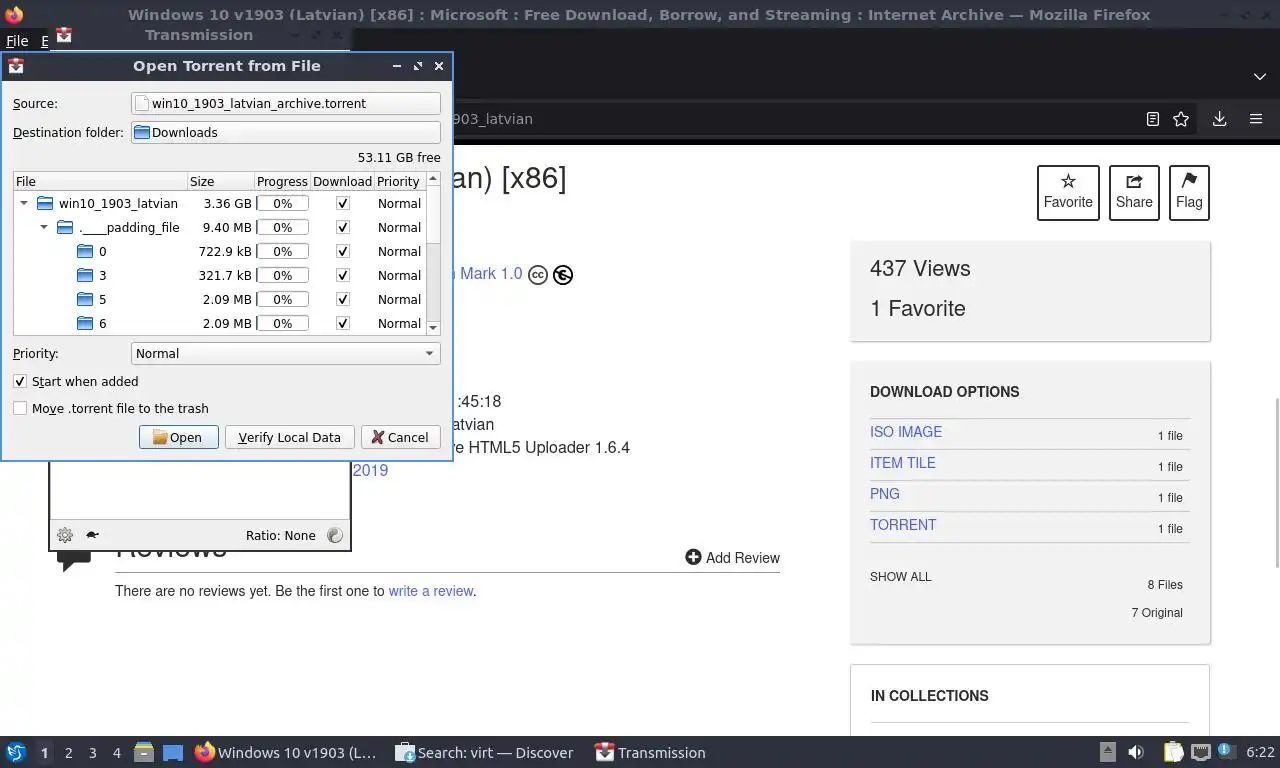Switch to Transmission taskbar entry
The image size is (1280, 768).
(651, 753)
